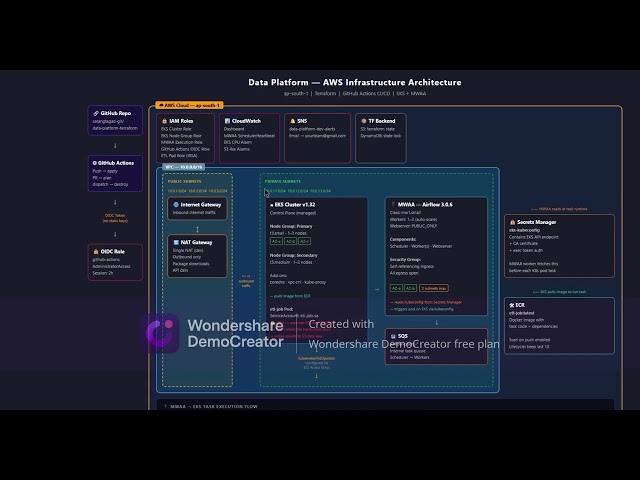
Task: Click 'PR → plan' text
Action: pos(102,178)
